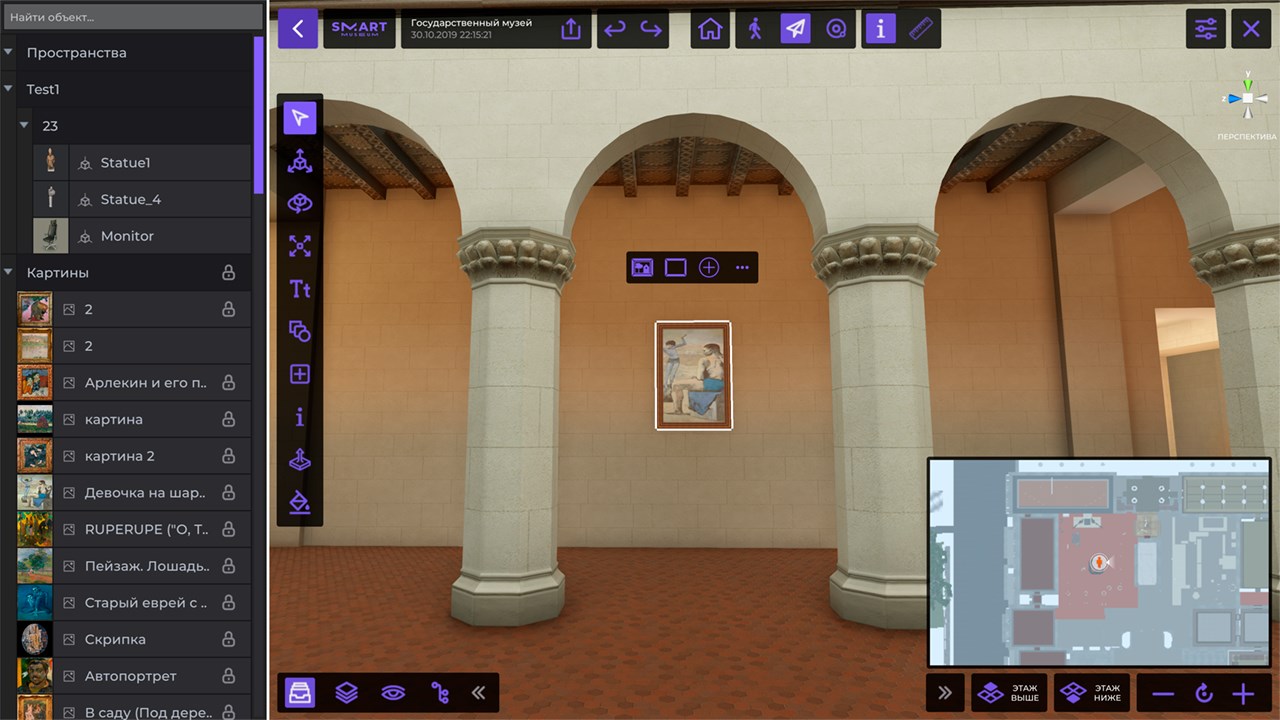Screen dimensions: 1280x720
Task: Click the picture frame icon in popup
Action: (x=642, y=267)
